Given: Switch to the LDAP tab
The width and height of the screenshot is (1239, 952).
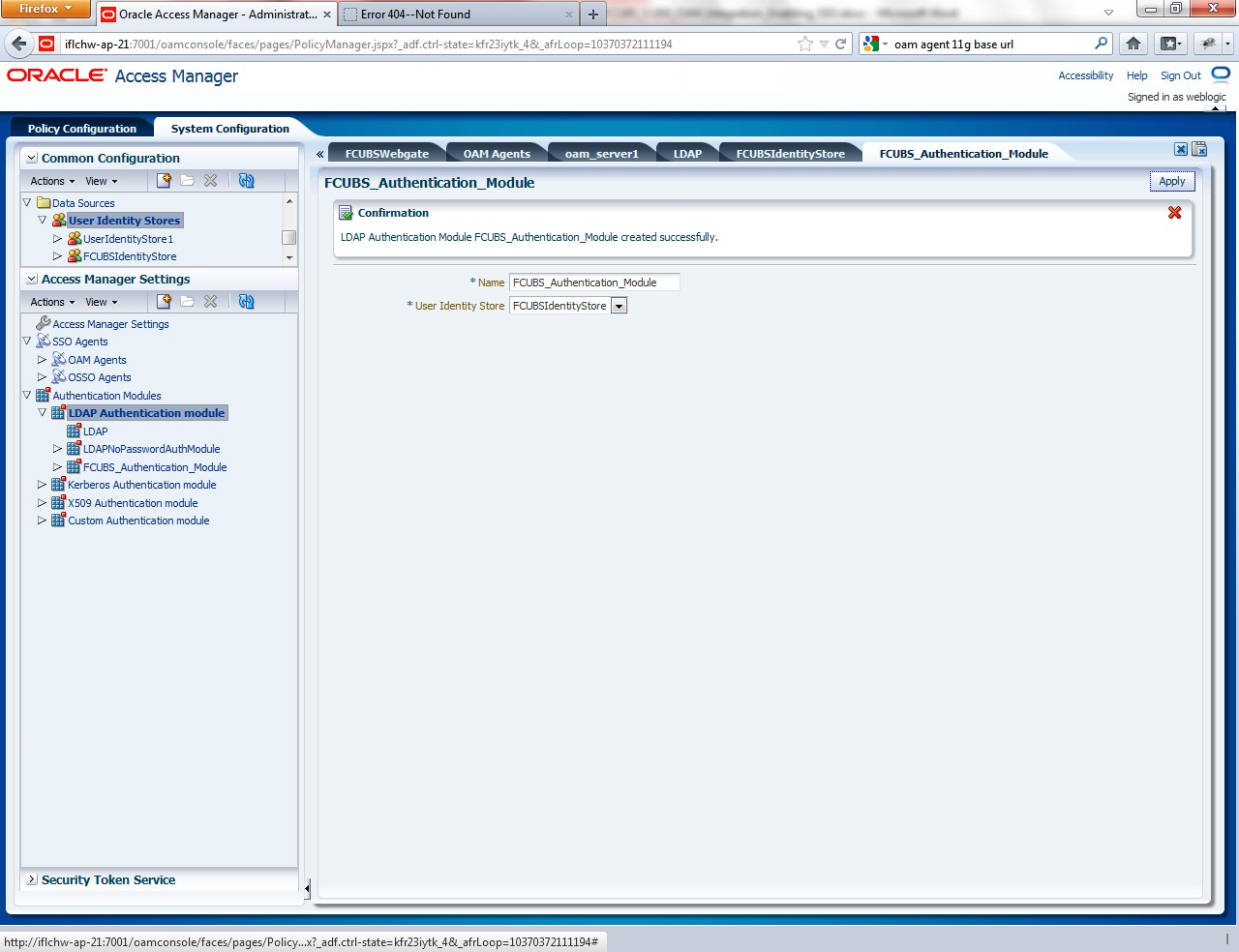Looking at the screenshot, I should pyautogui.click(x=687, y=153).
